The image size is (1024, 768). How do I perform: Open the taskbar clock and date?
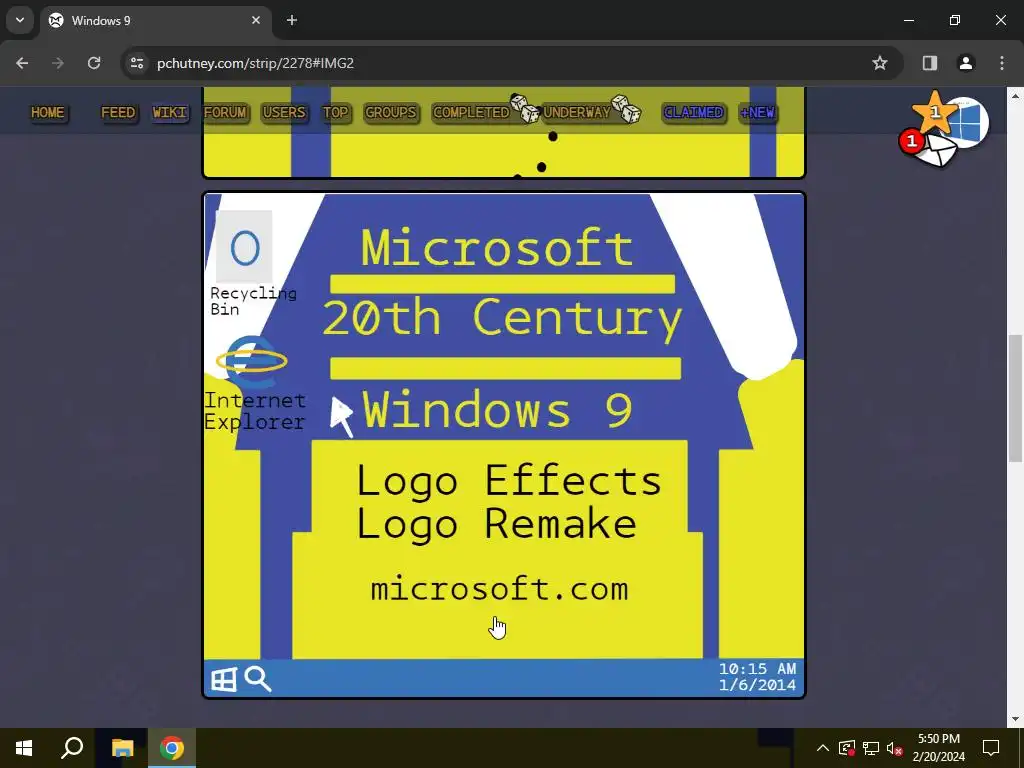coord(938,748)
